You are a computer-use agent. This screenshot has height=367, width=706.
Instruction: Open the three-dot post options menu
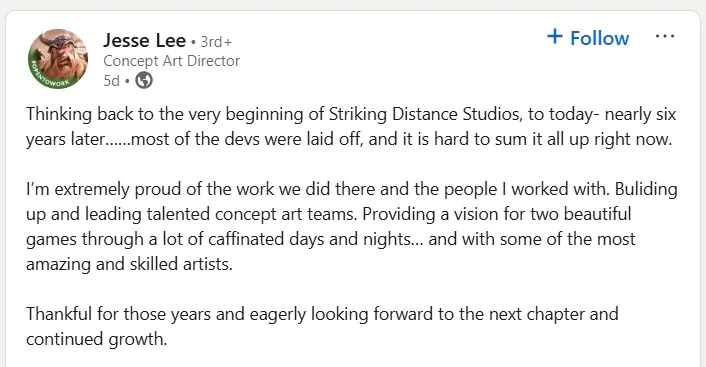coord(665,36)
